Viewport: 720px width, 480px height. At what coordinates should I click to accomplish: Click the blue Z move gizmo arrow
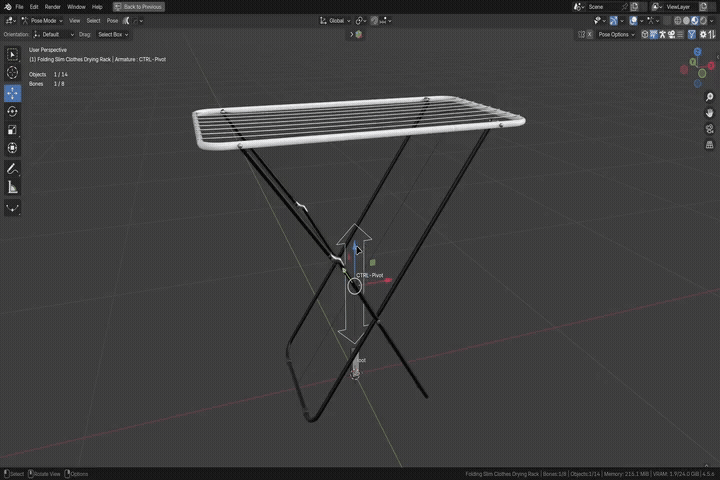(354, 246)
